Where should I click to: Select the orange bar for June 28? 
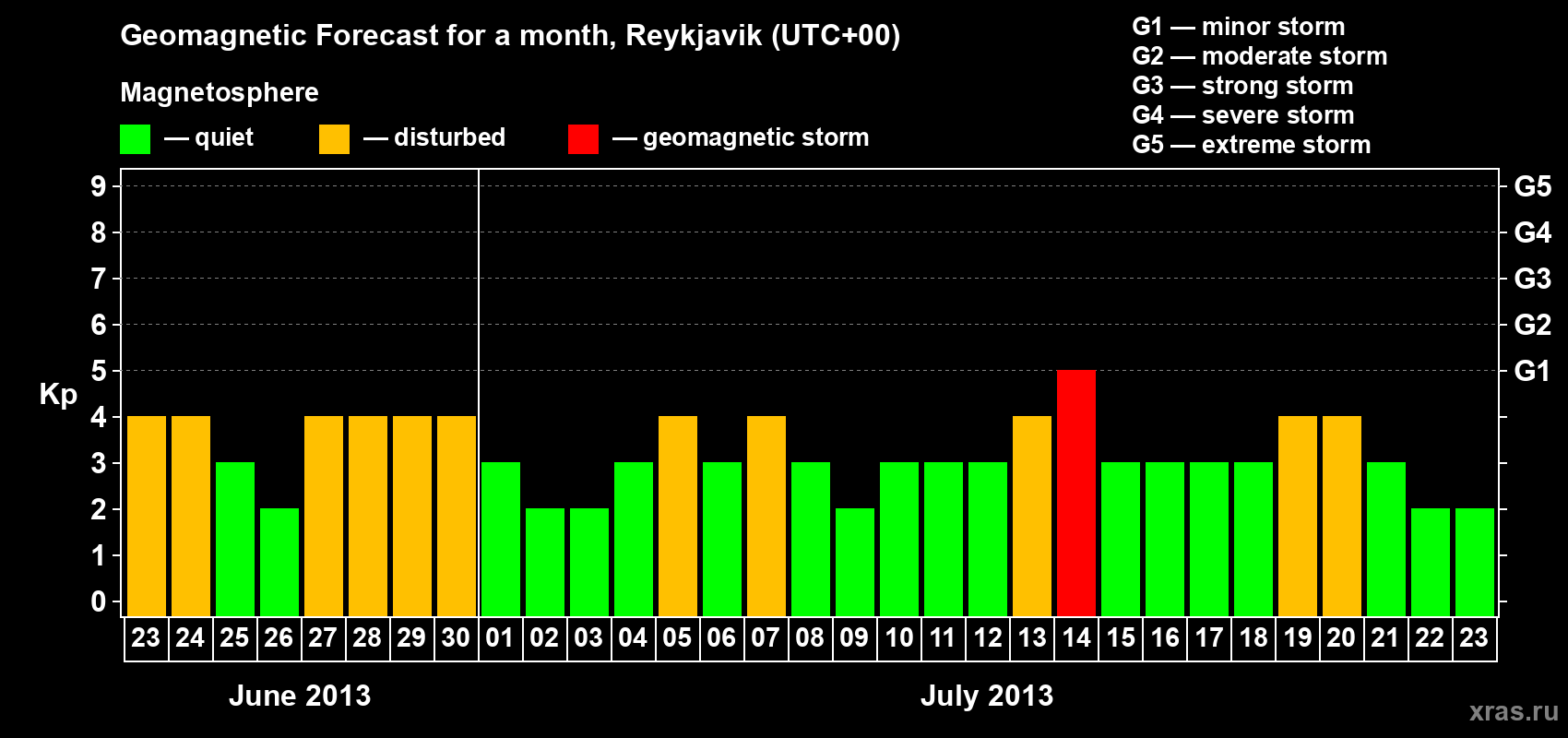point(368,516)
